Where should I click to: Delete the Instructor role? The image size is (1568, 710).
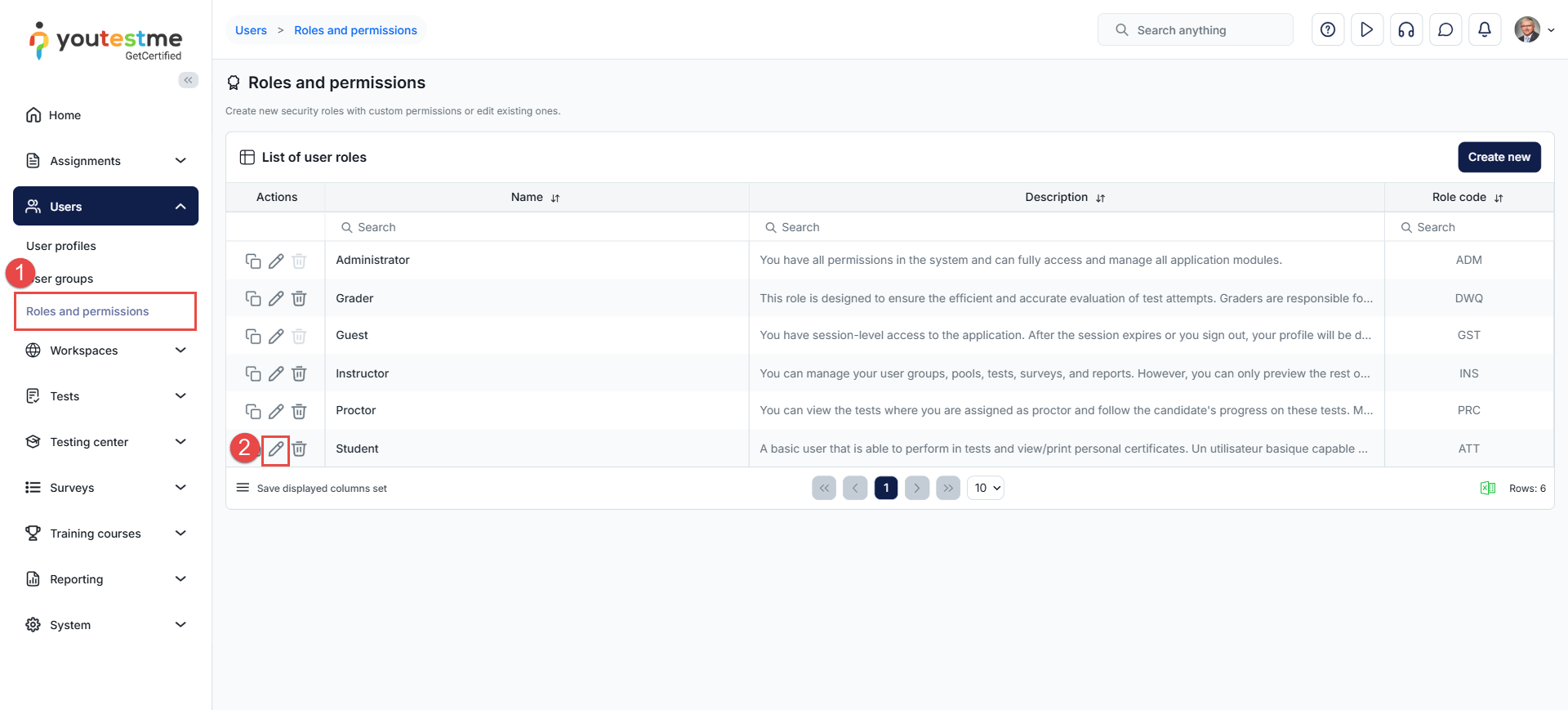click(x=299, y=373)
